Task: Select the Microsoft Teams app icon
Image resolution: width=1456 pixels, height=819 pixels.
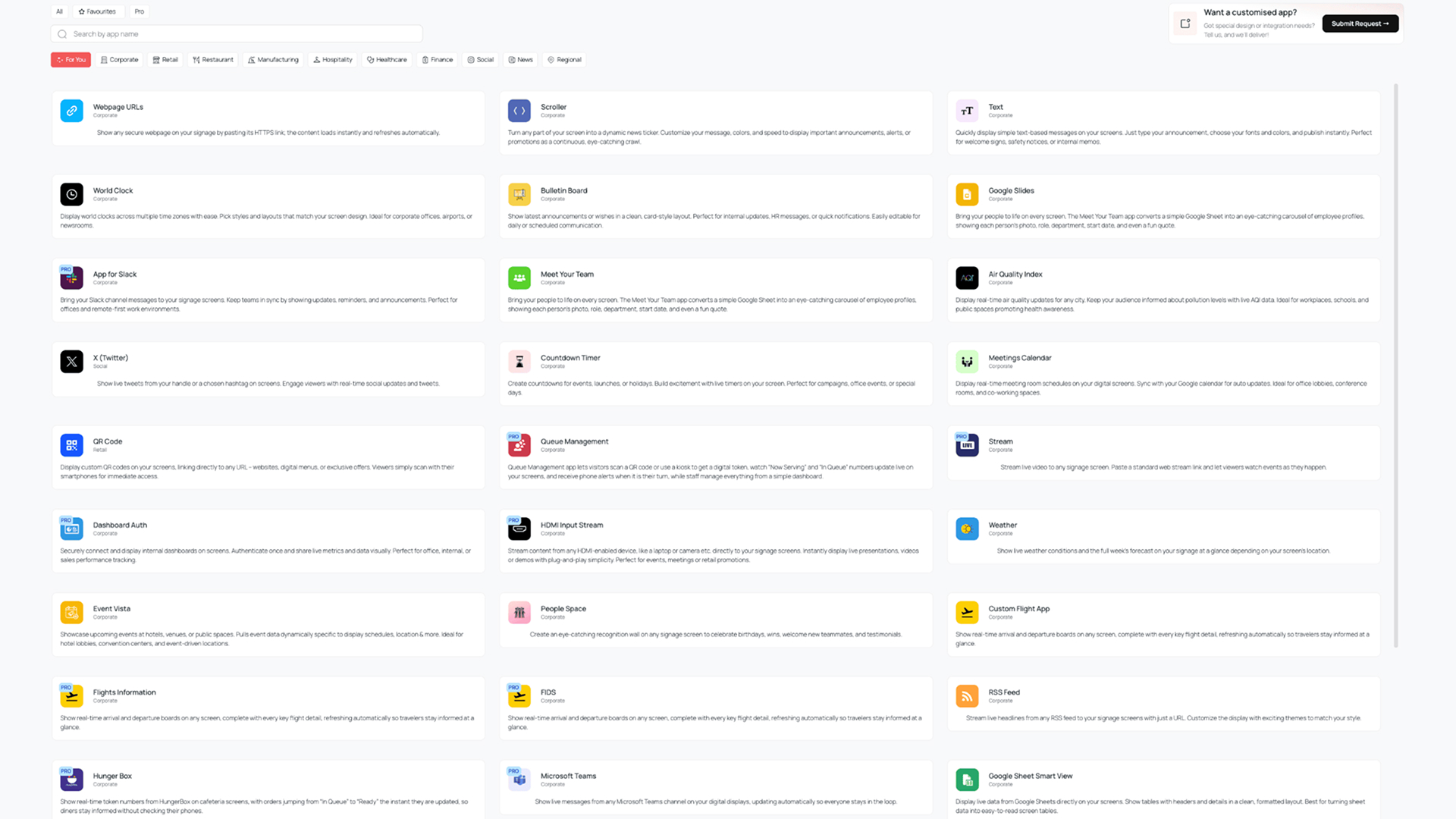Action: 519,779
